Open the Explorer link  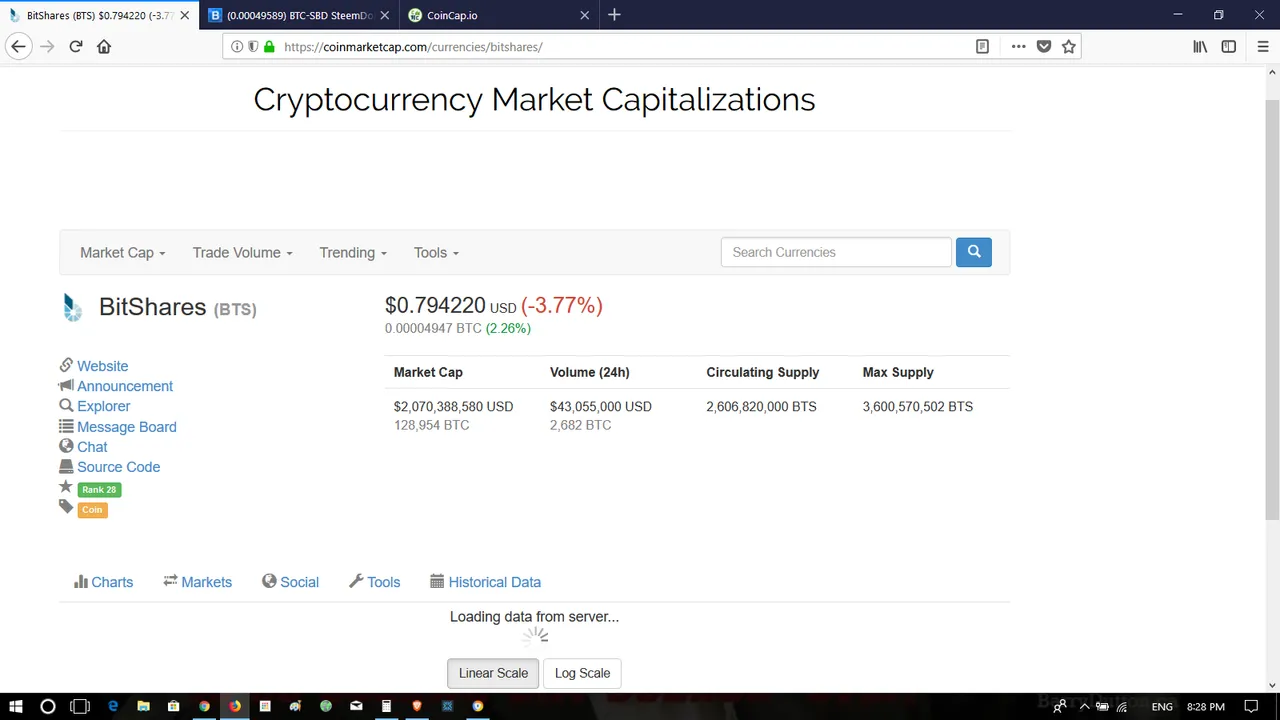coord(103,406)
